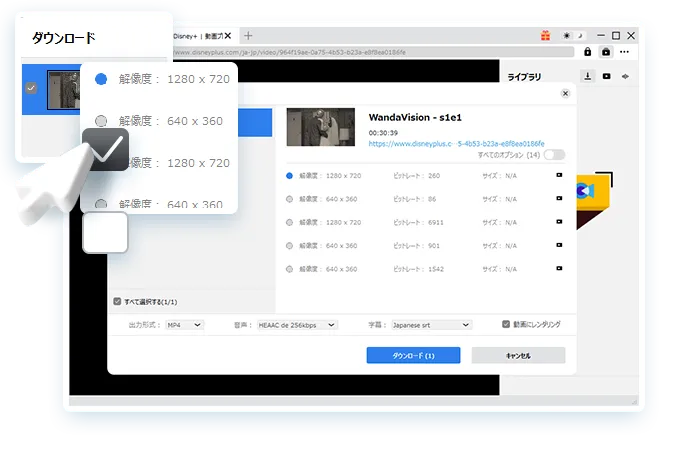
Task: Click video icon on bitrate 6911 row
Action: click(x=559, y=222)
